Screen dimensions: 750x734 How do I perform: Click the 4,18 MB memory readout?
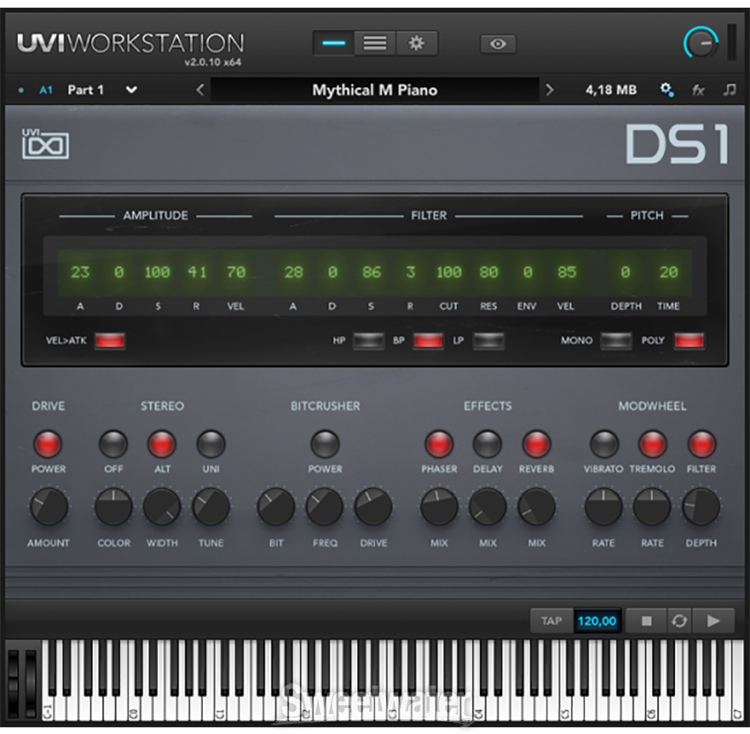[x=611, y=90]
